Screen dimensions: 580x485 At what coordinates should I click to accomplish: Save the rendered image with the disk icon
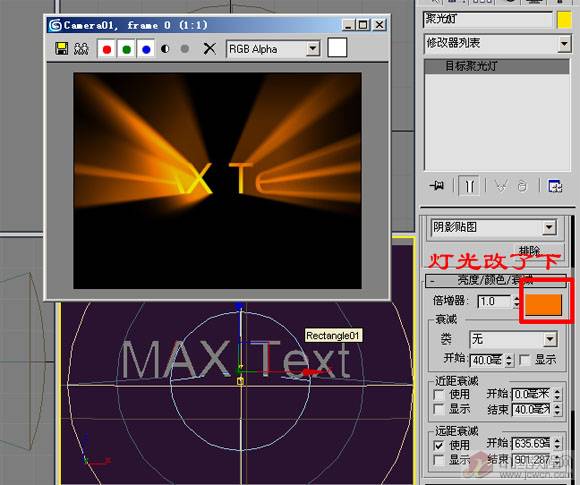click(x=61, y=48)
